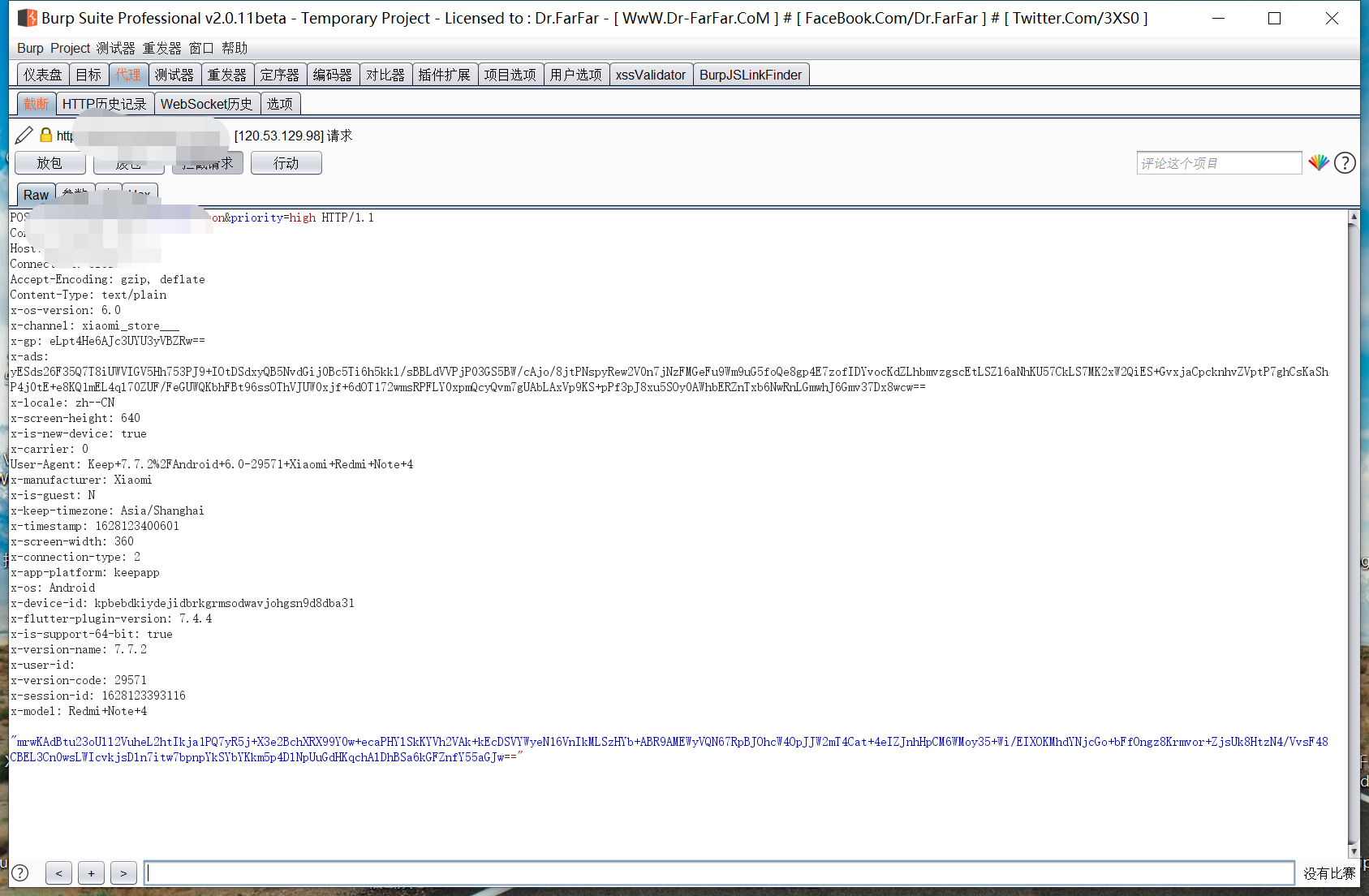Click the x-session-id: 1628123393116 line
1369x896 pixels.
click(x=98, y=696)
